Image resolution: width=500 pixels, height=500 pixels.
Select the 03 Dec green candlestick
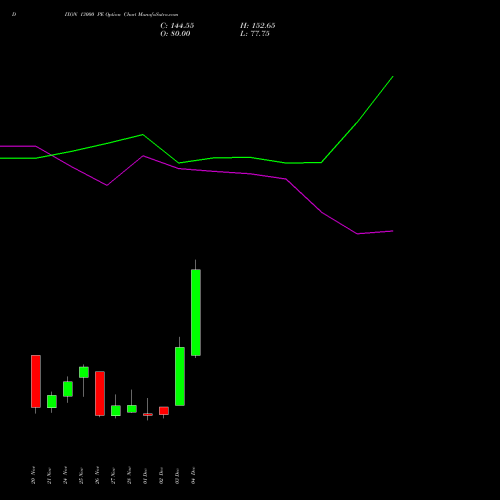180,376
